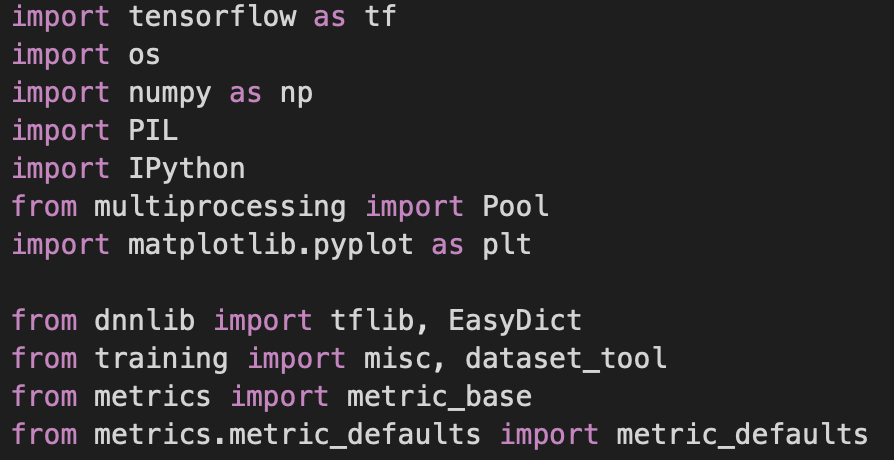The image size is (894, 460).
Task: Click the empty line between import blocks
Action: click(x=300, y=283)
